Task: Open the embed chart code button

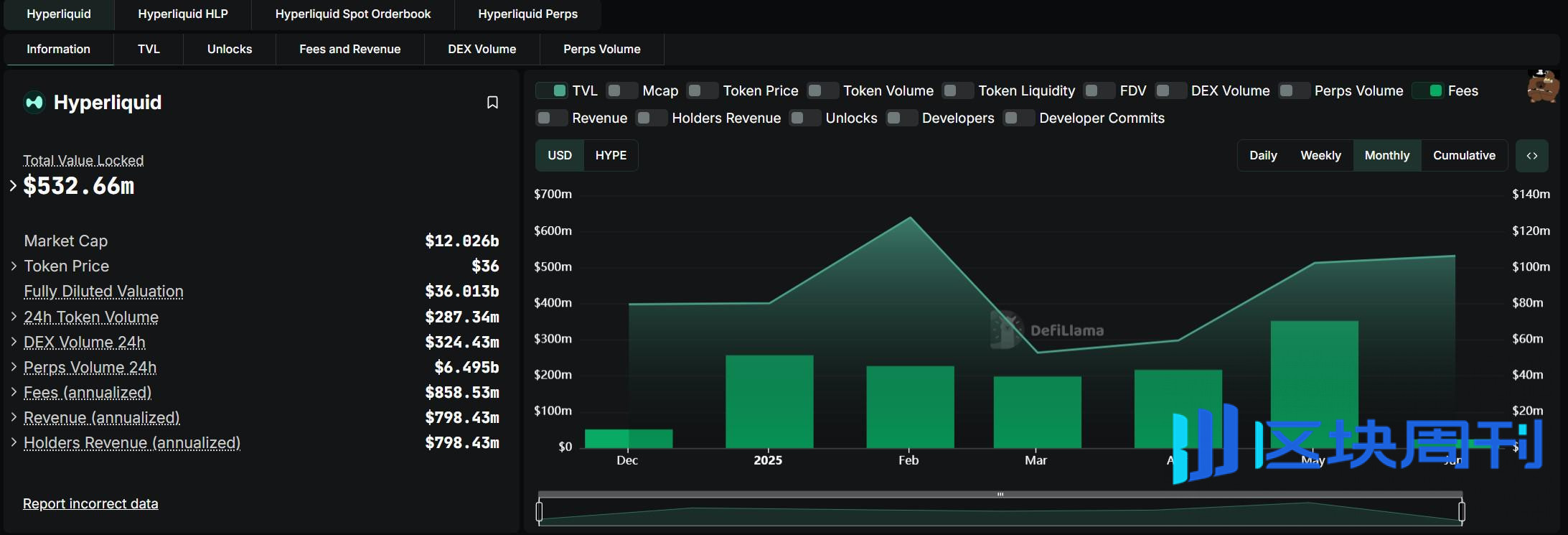Action: click(x=1531, y=156)
